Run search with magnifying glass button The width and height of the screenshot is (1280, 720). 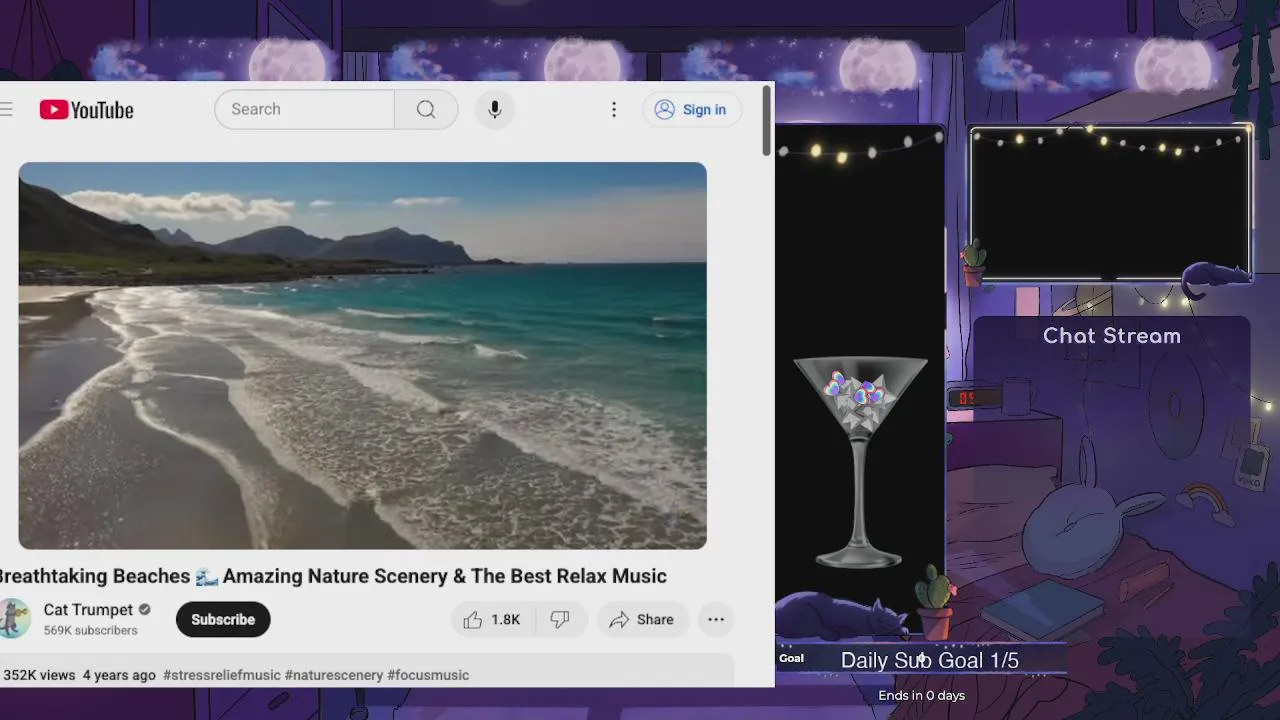click(426, 109)
